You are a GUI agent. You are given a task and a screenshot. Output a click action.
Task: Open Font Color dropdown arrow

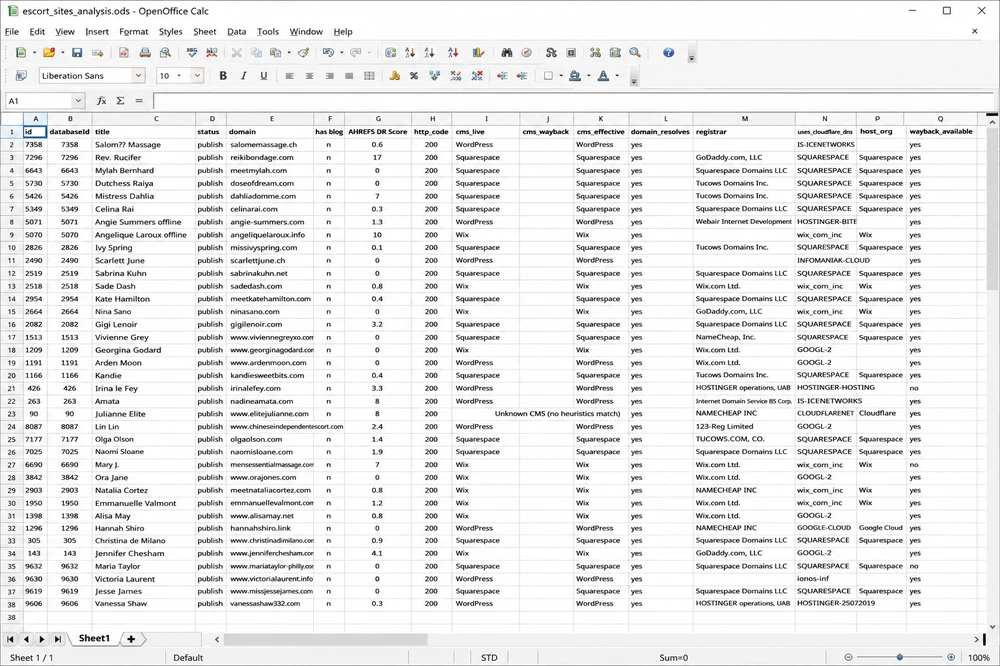click(x=617, y=76)
